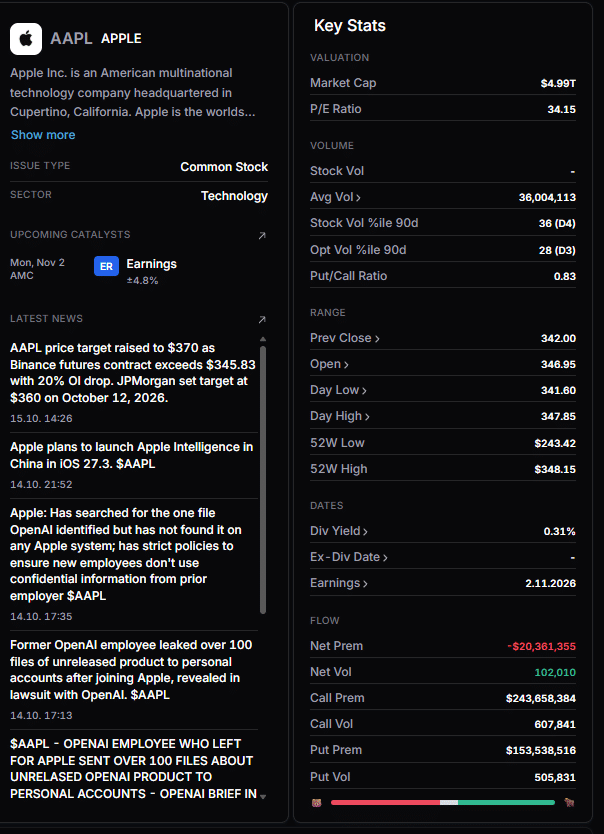Open news about former OpenAI employee leak
The image size is (604, 834).
click(x=131, y=670)
